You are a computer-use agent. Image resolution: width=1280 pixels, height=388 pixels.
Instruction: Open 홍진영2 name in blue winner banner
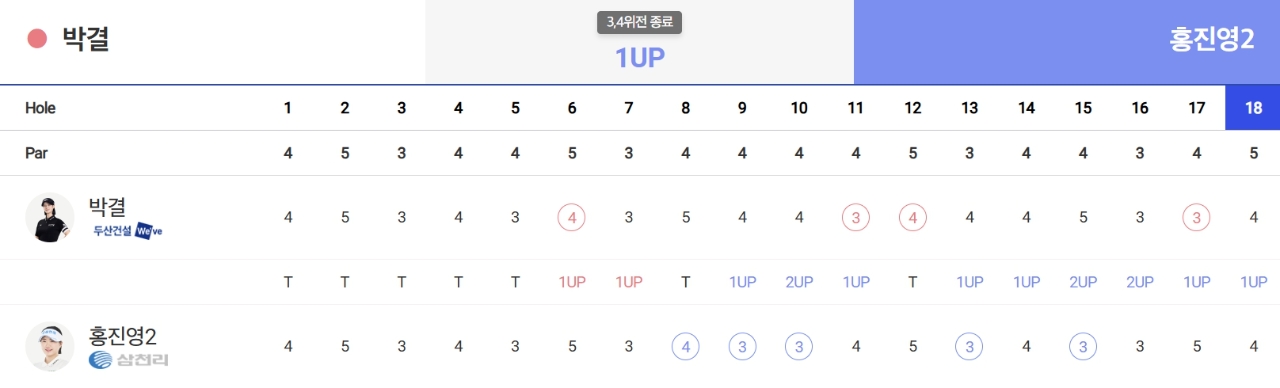pos(1212,39)
